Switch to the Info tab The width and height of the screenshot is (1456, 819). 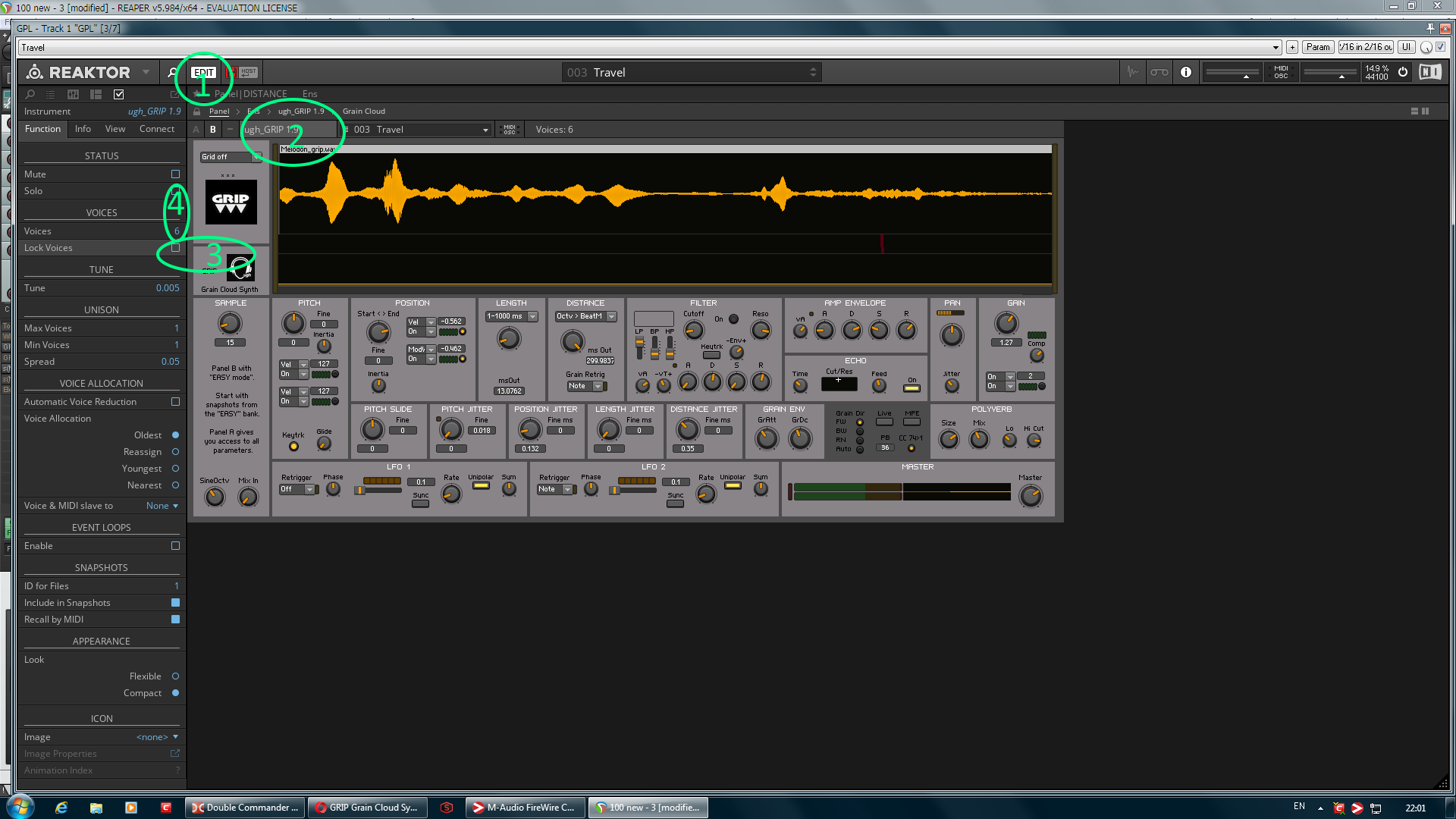83,129
